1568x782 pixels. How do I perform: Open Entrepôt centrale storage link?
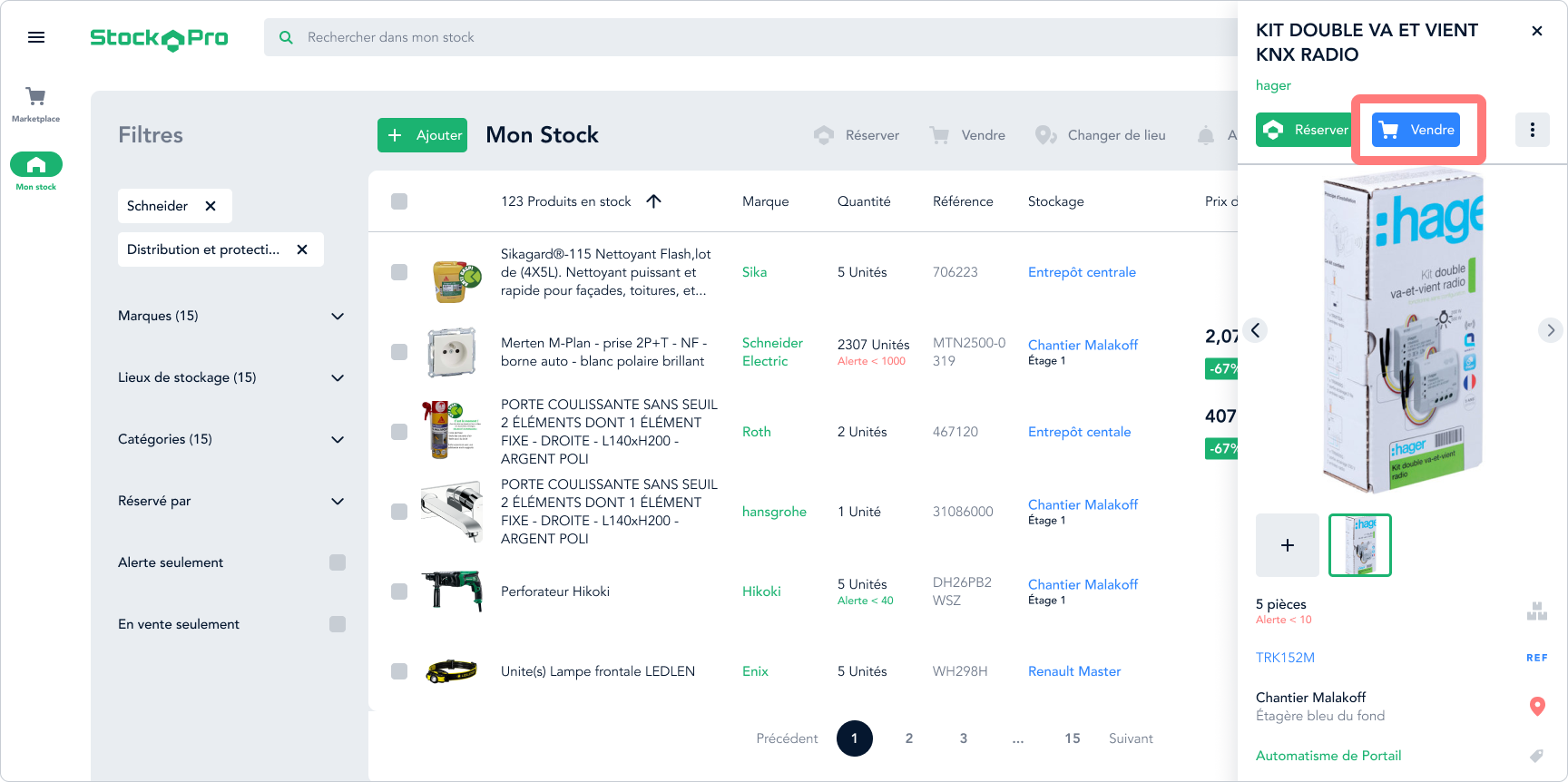click(x=1082, y=272)
